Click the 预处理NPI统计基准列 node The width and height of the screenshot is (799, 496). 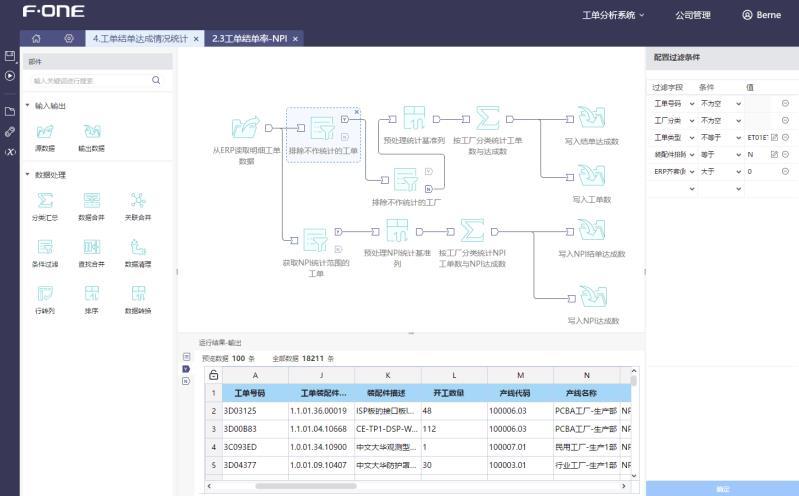coord(397,230)
